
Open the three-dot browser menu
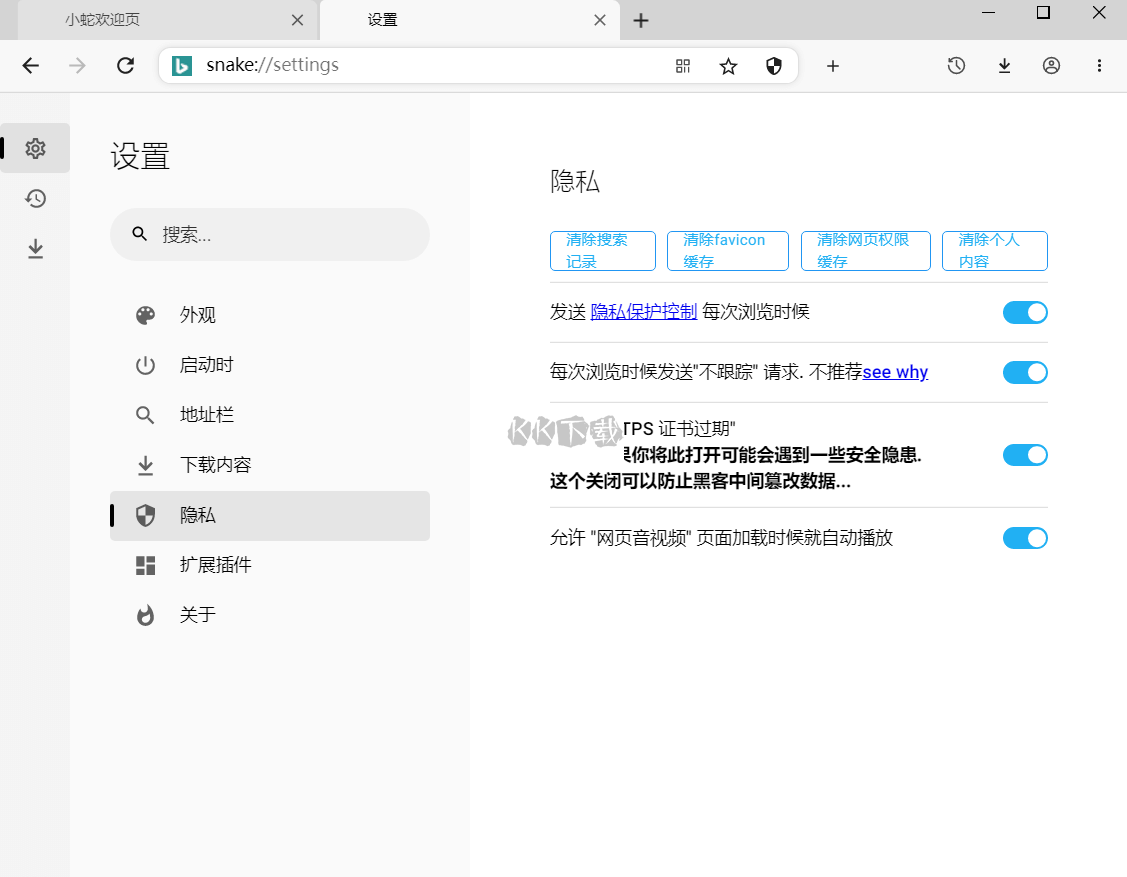point(1099,66)
